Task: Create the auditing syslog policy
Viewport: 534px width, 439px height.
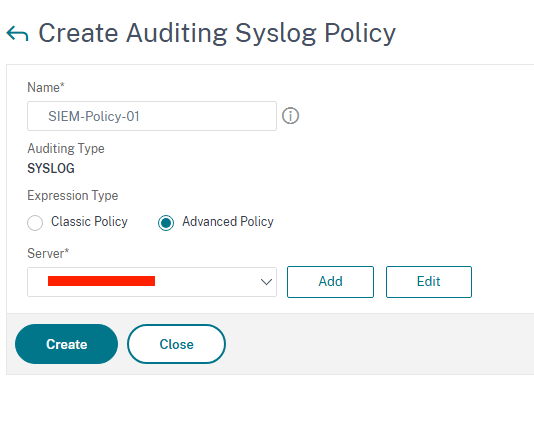Action: [66, 344]
